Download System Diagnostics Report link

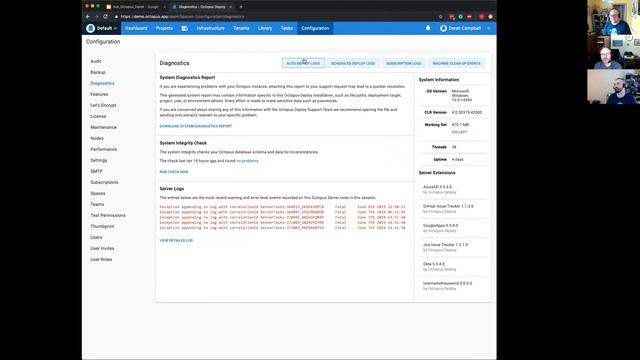(x=196, y=126)
